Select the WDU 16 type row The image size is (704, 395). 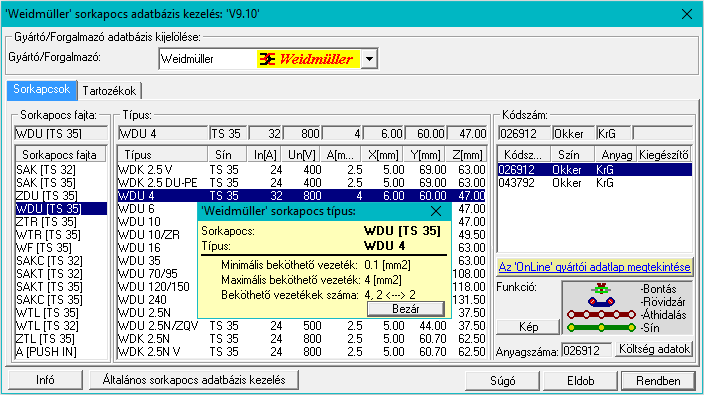157,248
